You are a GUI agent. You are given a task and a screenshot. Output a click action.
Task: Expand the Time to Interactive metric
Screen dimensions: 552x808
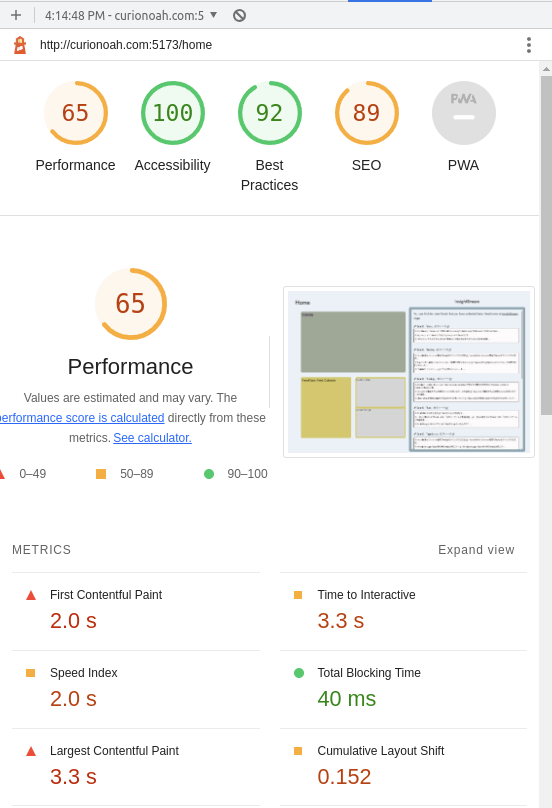coord(404,612)
